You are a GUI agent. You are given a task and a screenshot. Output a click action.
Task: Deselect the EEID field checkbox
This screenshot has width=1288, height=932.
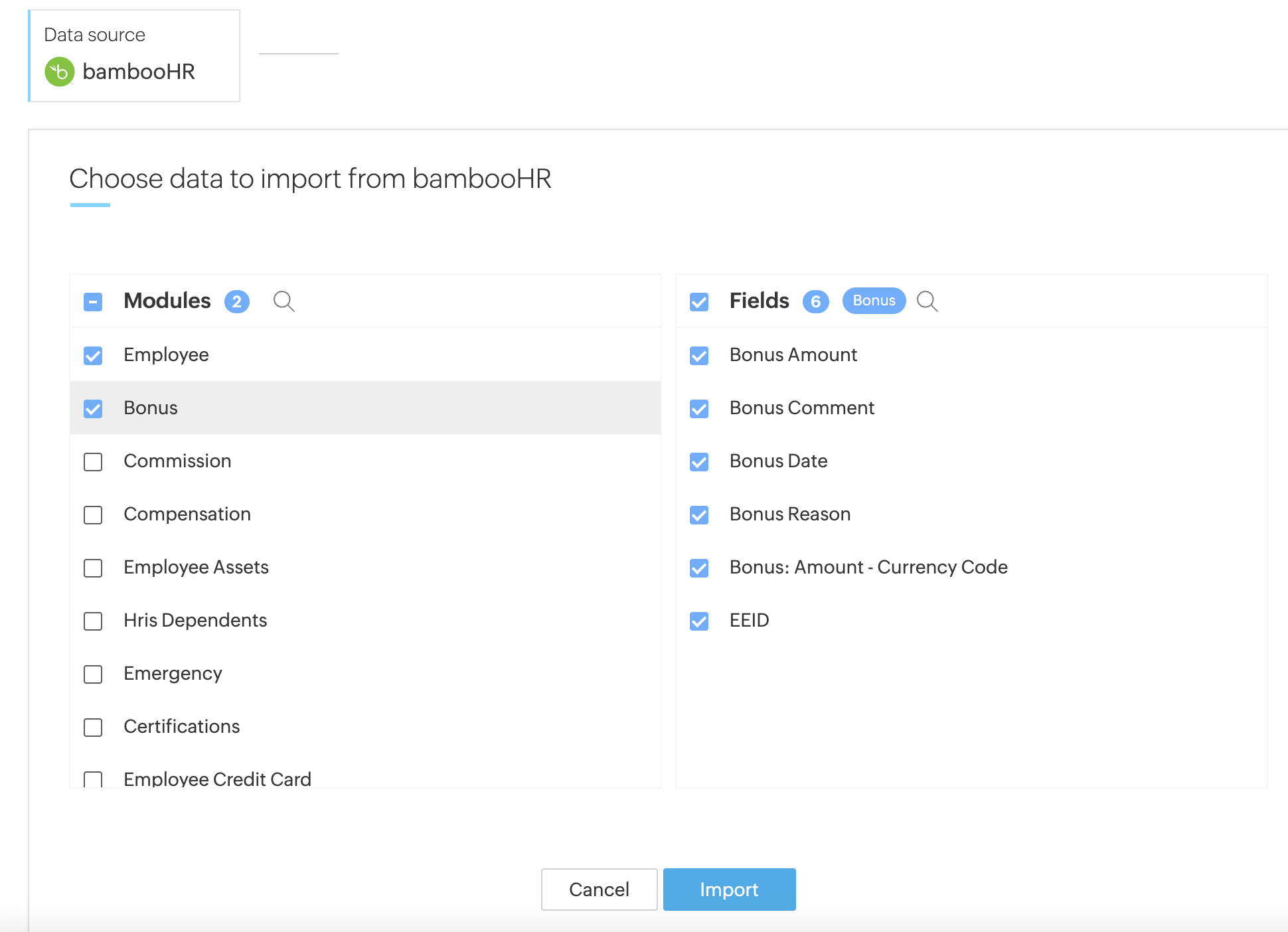point(699,621)
